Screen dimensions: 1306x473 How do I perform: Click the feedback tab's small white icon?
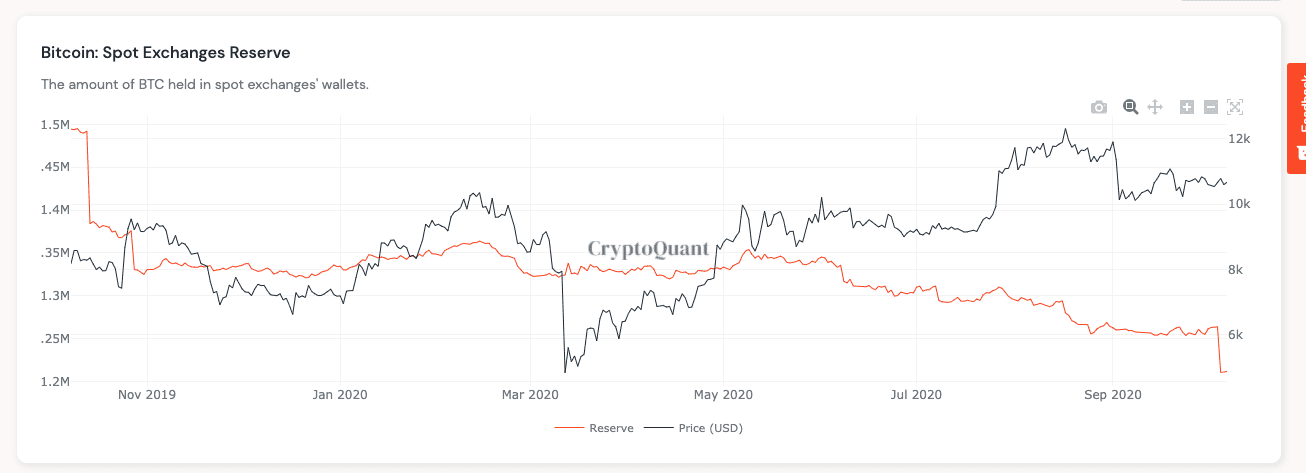(1301, 153)
